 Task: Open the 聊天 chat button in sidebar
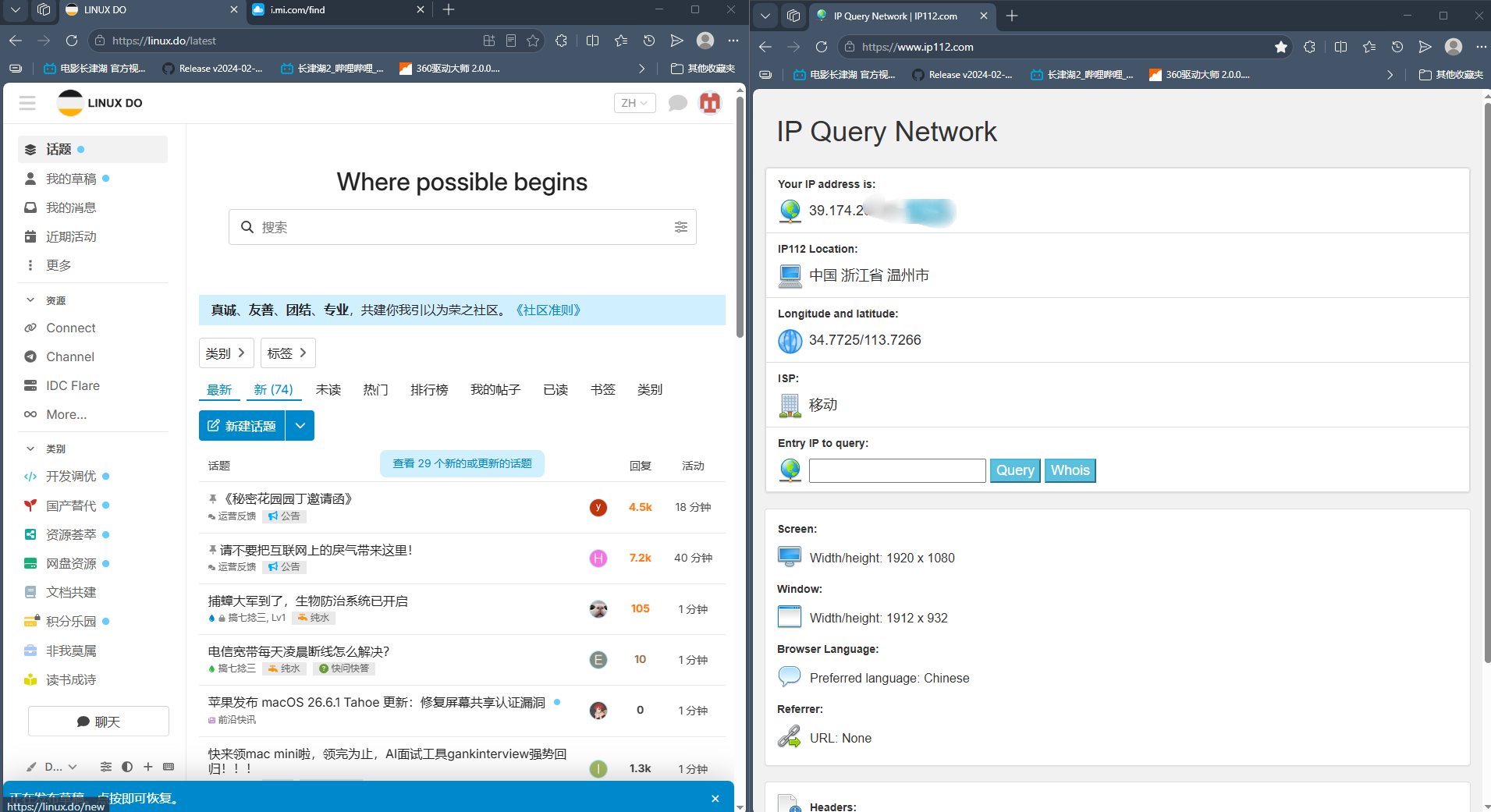(x=98, y=722)
